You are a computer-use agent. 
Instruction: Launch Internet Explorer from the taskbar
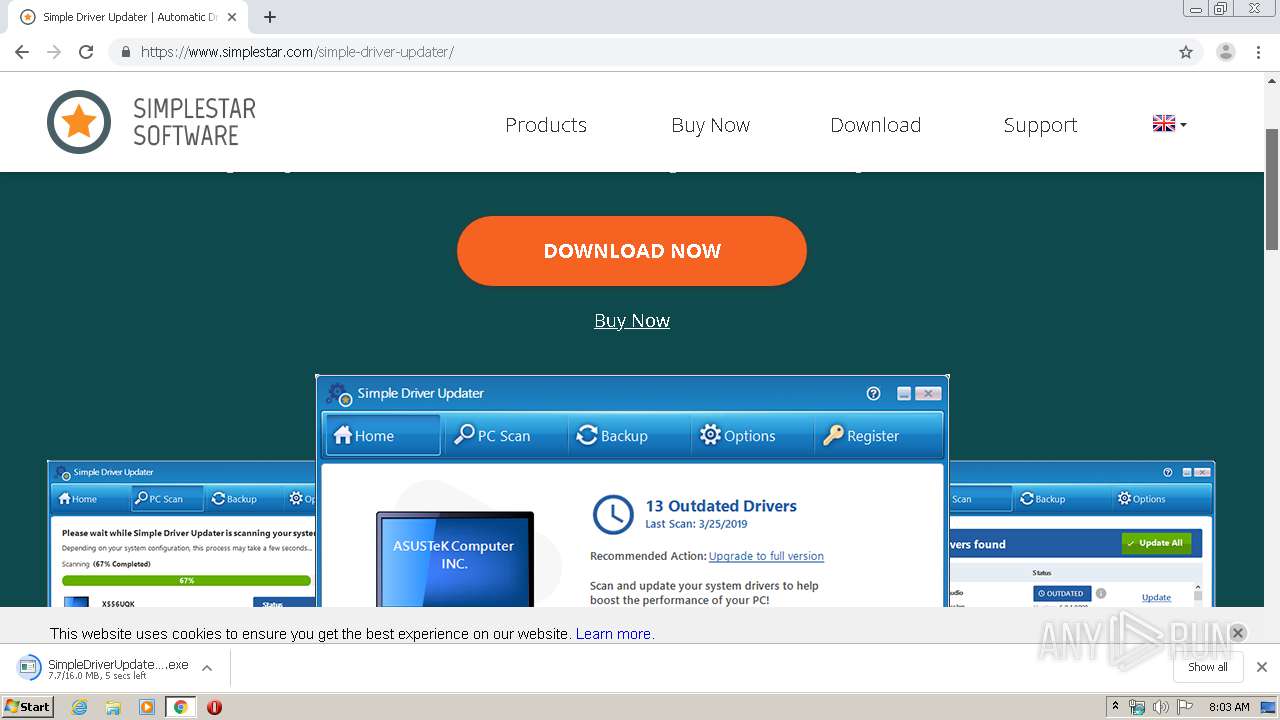[x=80, y=707]
